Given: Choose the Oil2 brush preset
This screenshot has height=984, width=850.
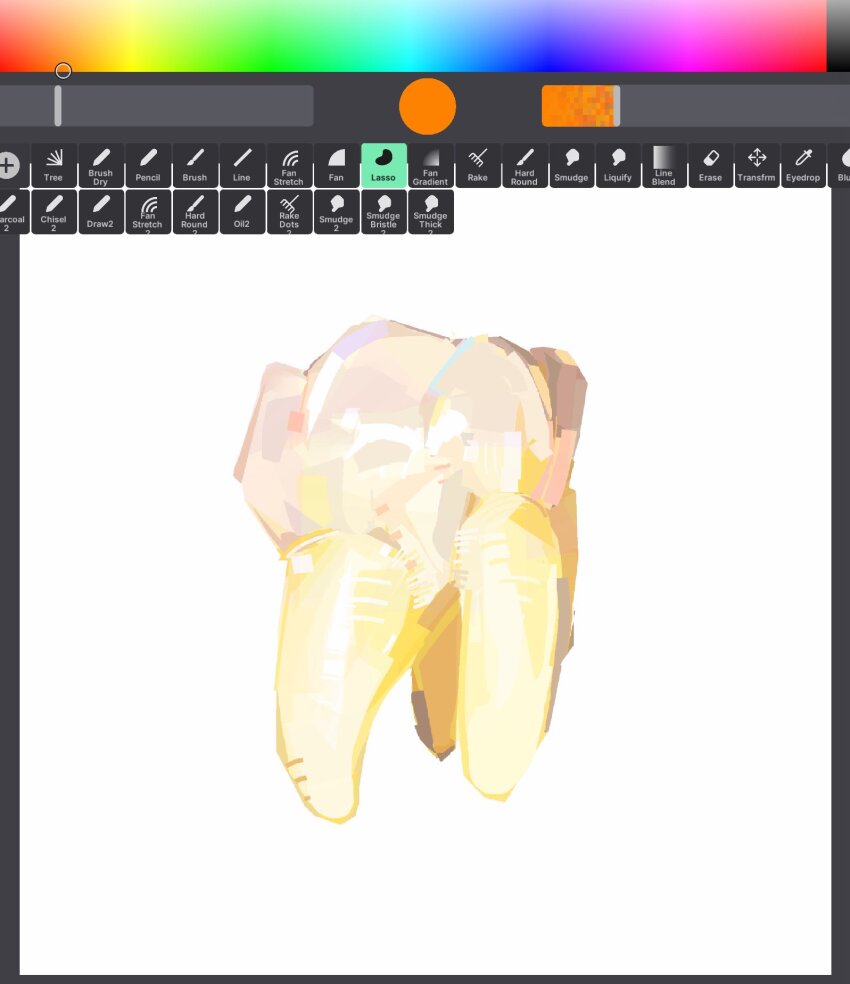Looking at the screenshot, I should pyautogui.click(x=241, y=212).
